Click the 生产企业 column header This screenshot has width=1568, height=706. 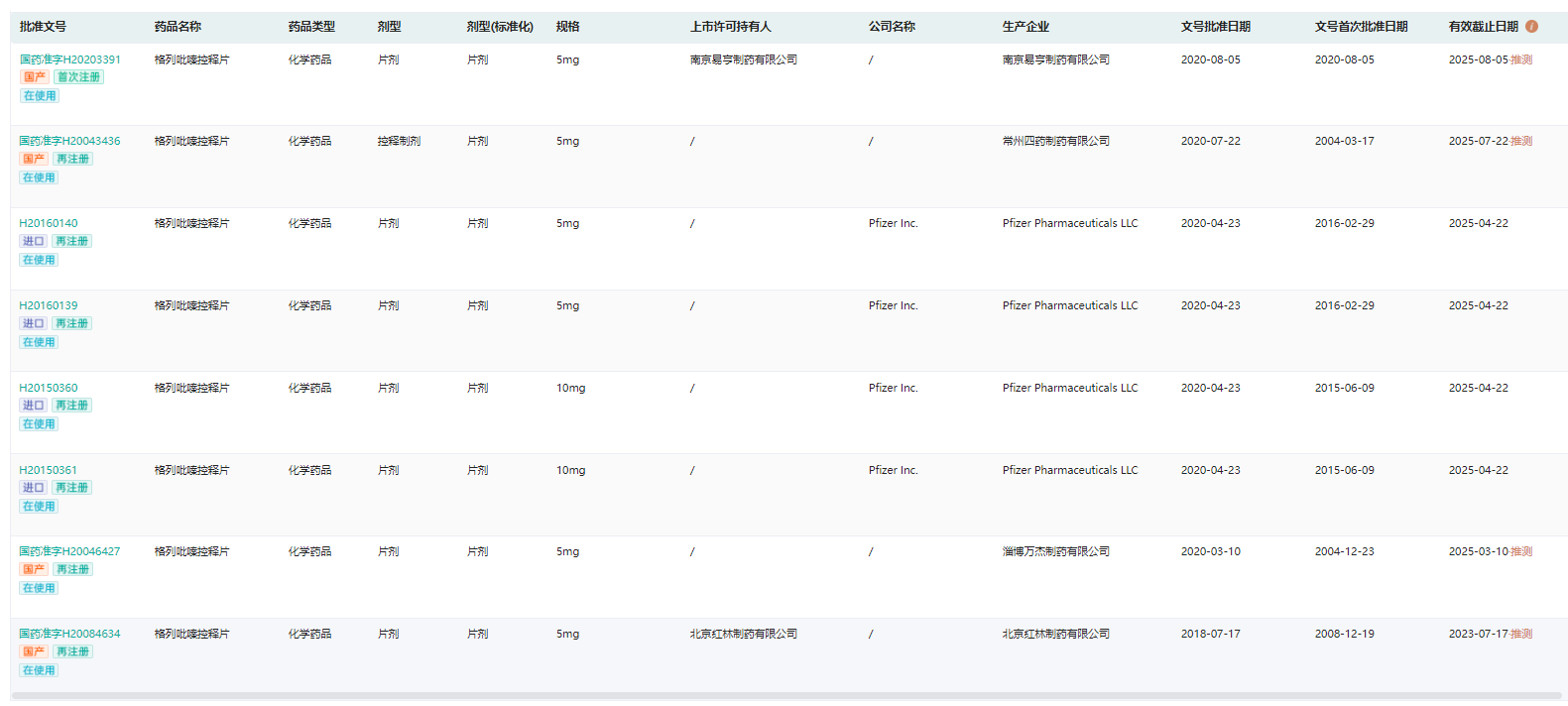pos(1025,27)
